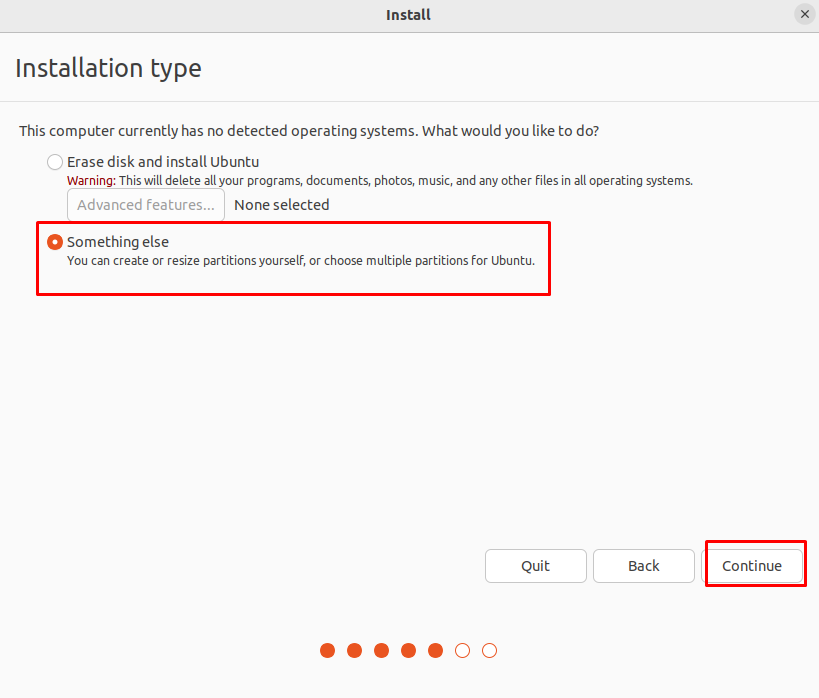Click the last empty progress dot

pos(490,651)
